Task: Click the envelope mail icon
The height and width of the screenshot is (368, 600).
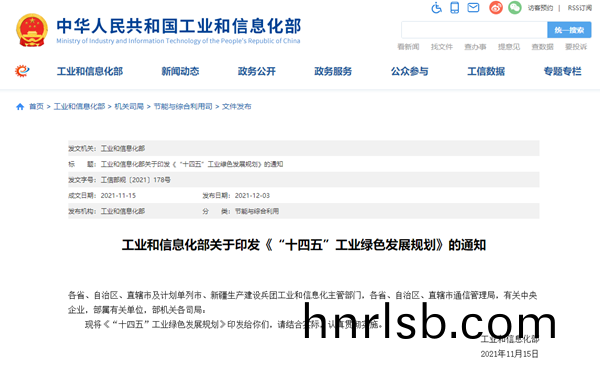Action: [x=473, y=7]
